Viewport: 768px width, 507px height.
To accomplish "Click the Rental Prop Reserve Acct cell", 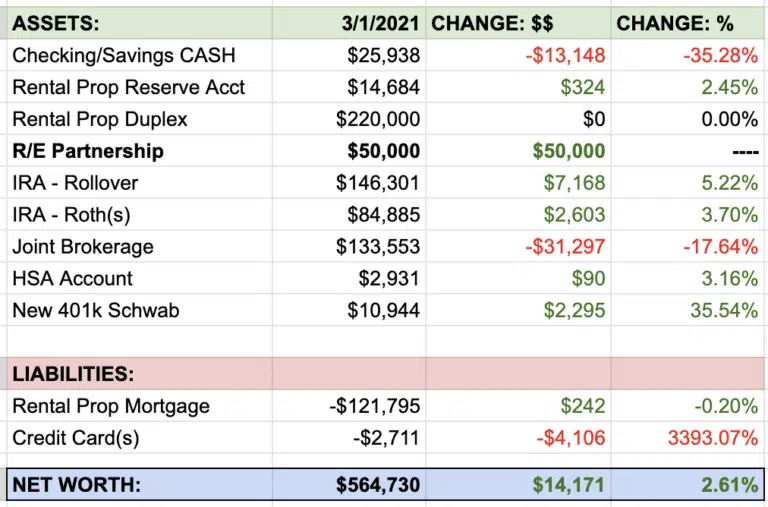I will [128, 87].
